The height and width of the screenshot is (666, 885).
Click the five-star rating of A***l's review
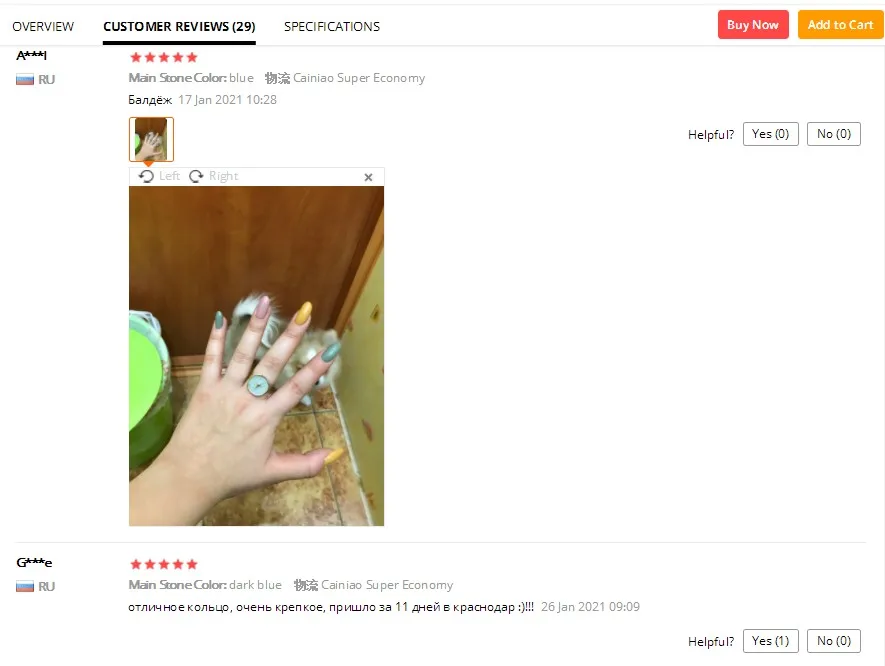pyautogui.click(x=164, y=57)
